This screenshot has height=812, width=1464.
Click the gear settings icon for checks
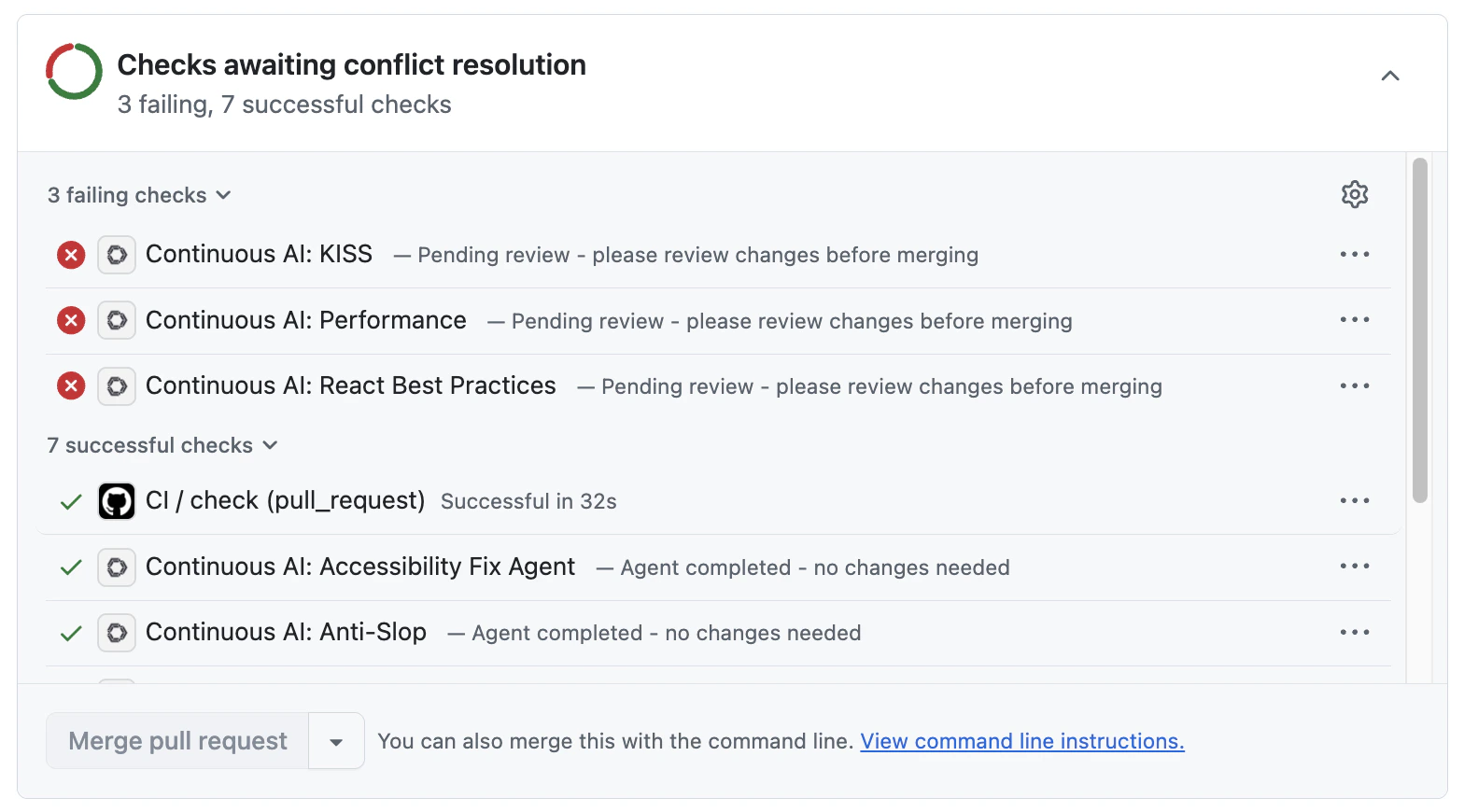[1355, 194]
